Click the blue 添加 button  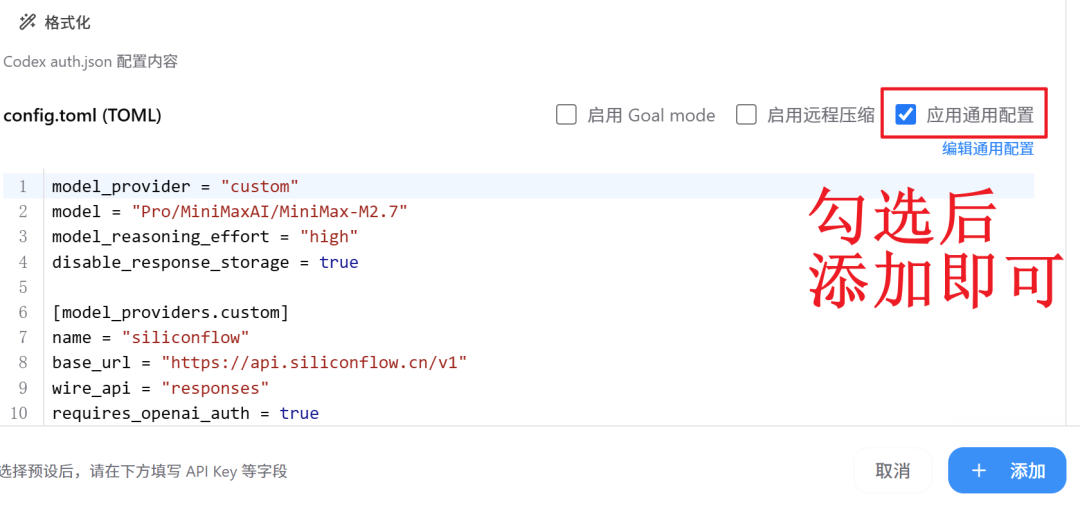(1007, 471)
